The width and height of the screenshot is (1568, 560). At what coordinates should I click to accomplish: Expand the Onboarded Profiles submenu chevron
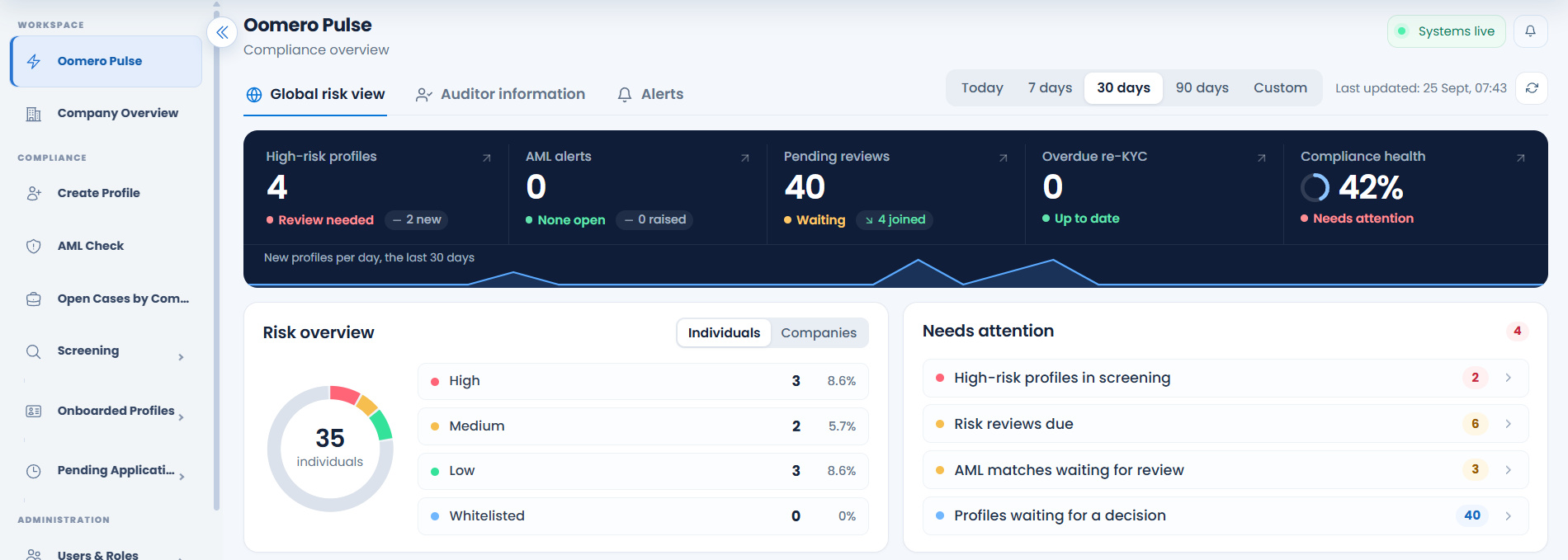pos(181,417)
